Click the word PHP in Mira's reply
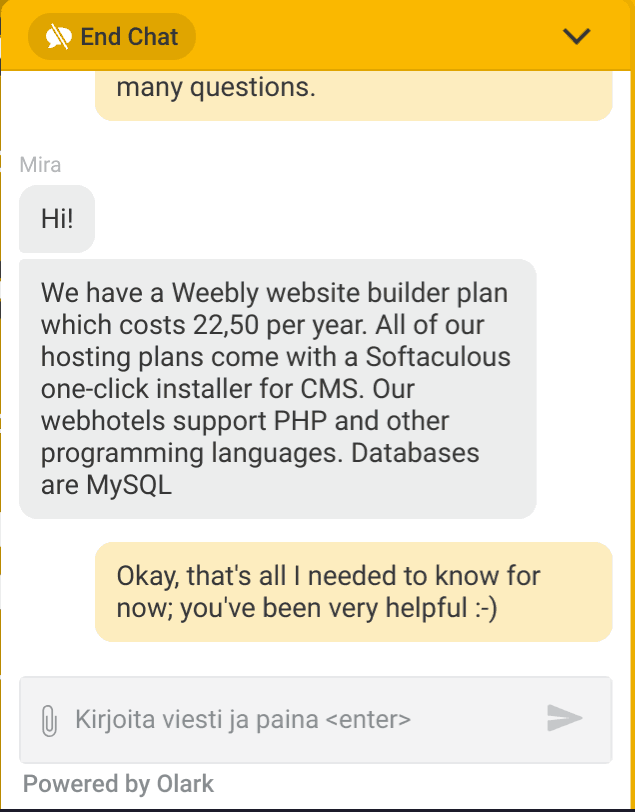 (300, 420)
